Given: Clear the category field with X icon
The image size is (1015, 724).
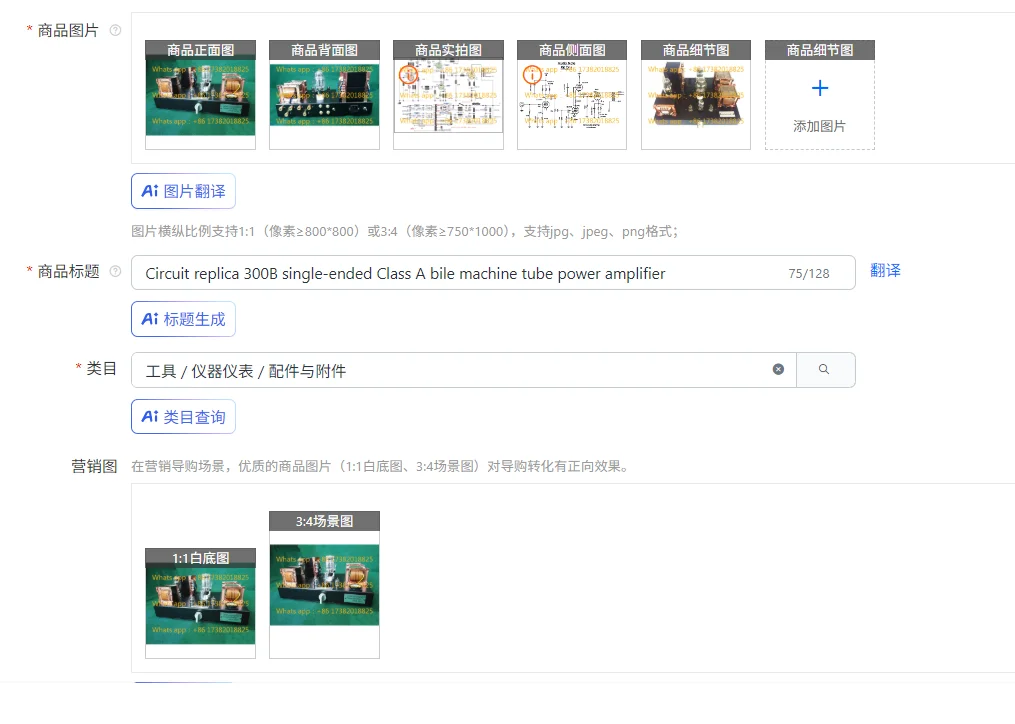Looking at the screenshot, I should pyautogui.click(x=778, y=370).
